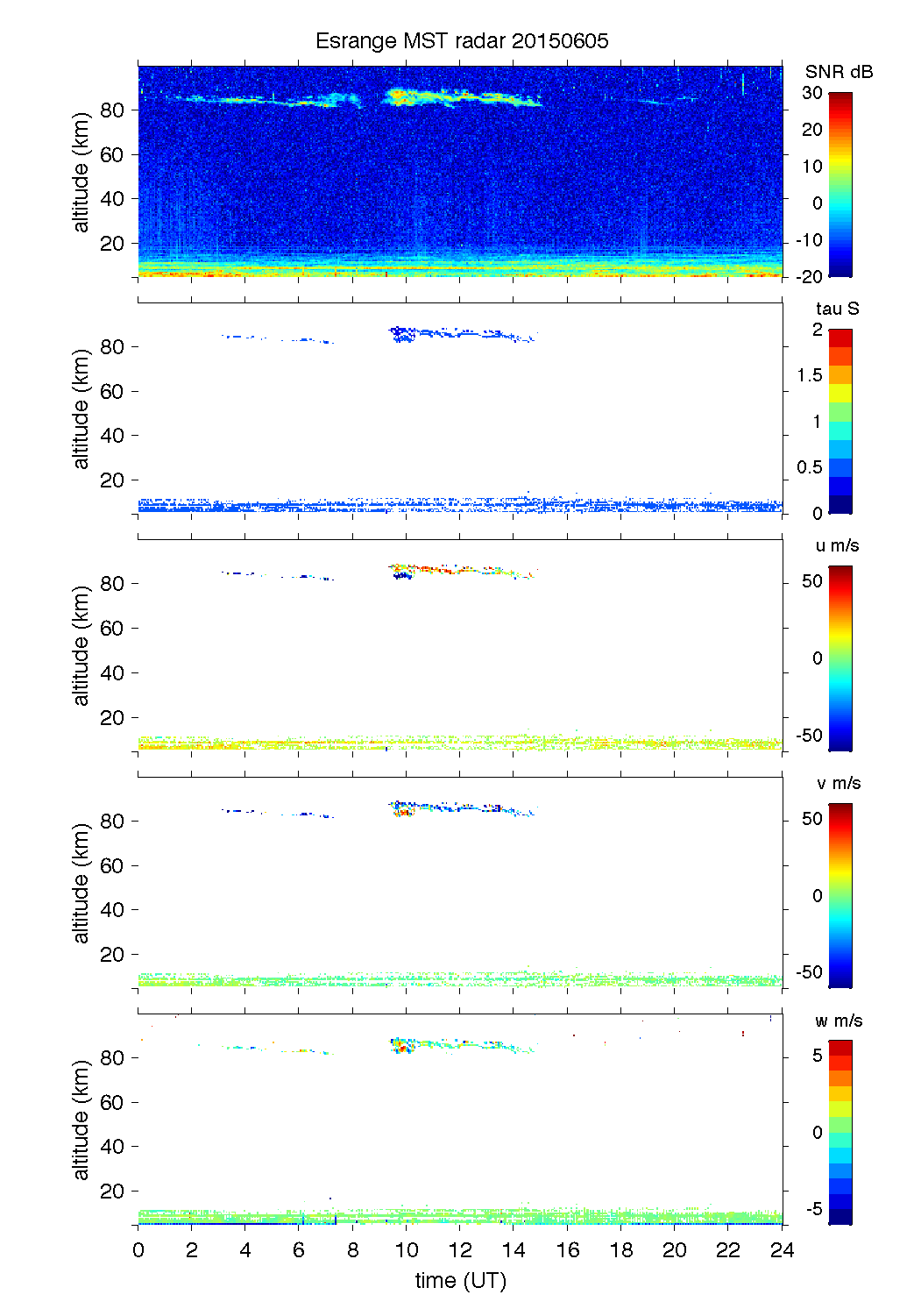This screenshot has width=921, height=1316.
Task: Select the 'tau S' colorbar label
Action: click(837, 309)
